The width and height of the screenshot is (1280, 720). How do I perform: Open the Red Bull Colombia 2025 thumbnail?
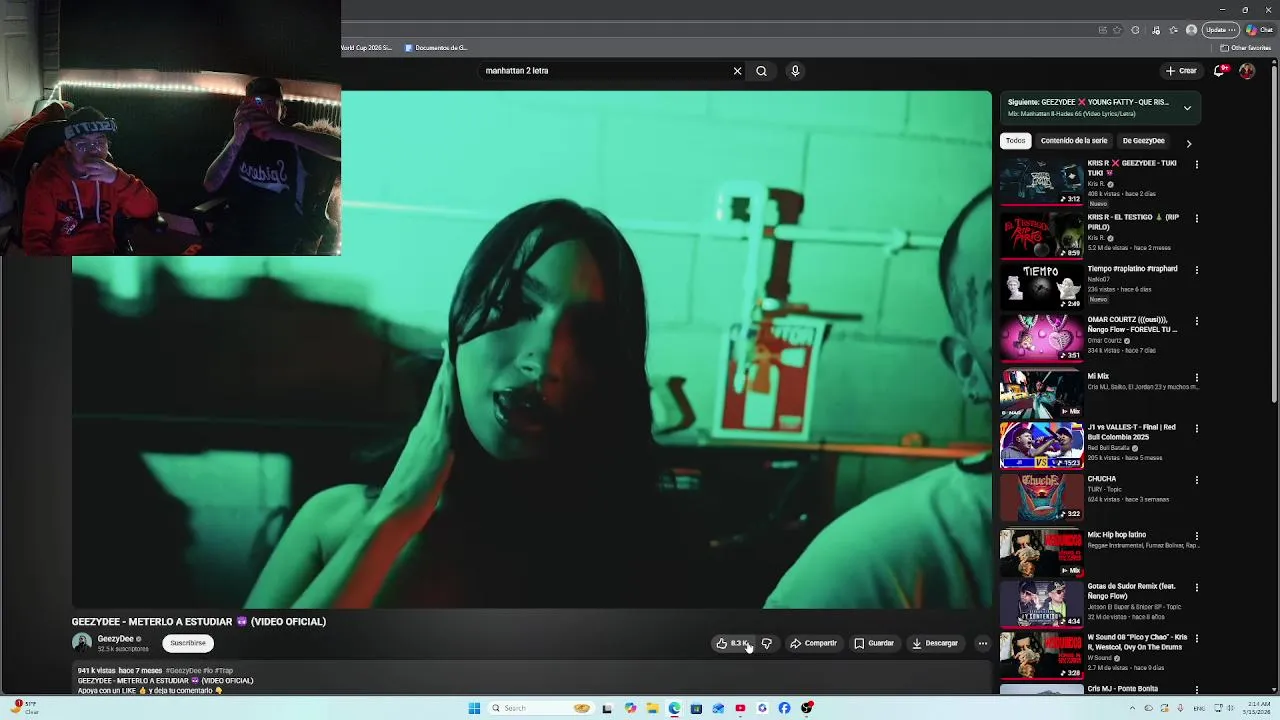pos(1041,445)
